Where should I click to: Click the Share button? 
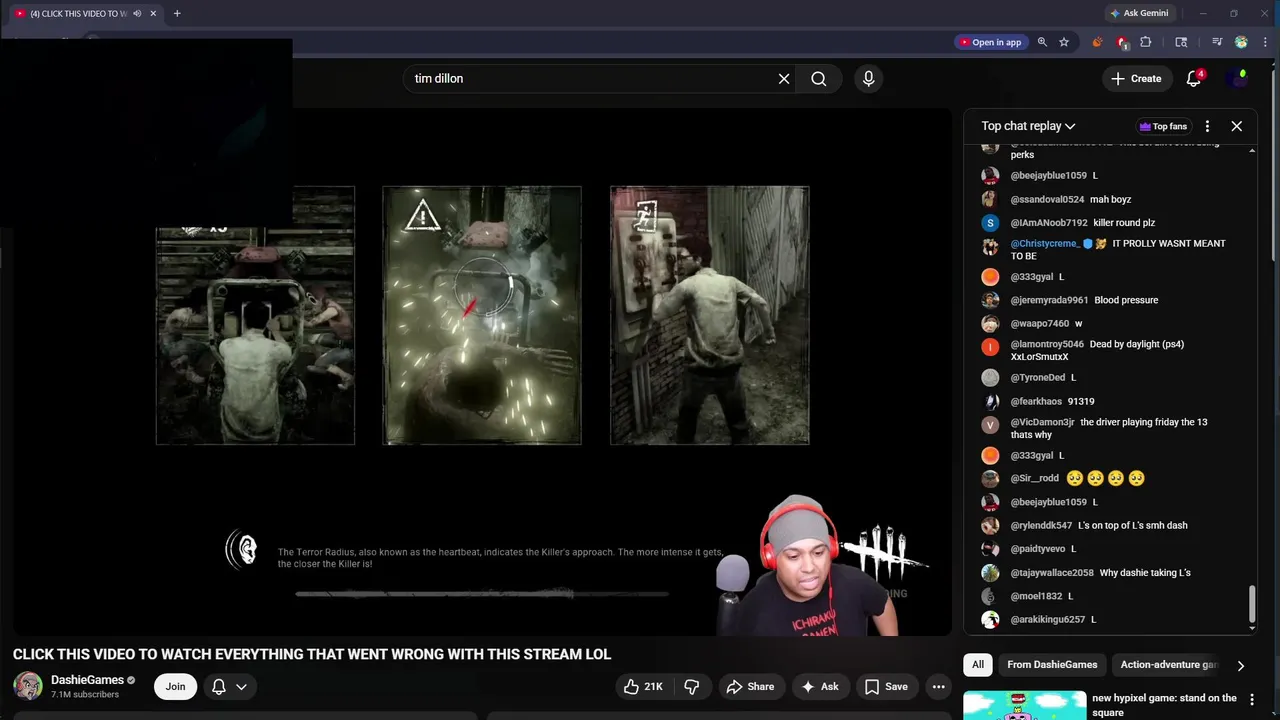tap(750, 686)
